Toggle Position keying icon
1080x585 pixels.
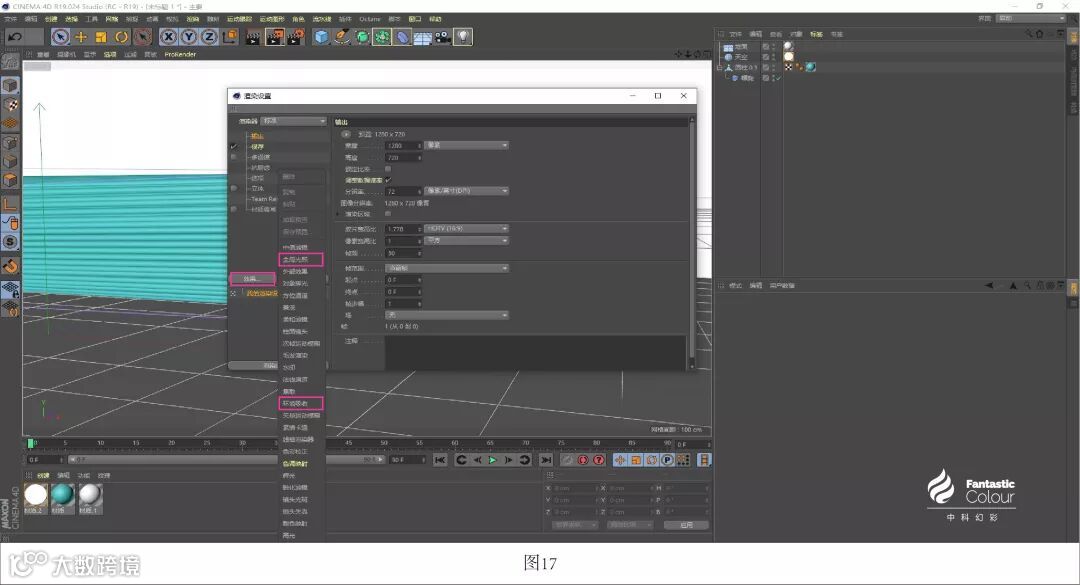click(620, 460)
